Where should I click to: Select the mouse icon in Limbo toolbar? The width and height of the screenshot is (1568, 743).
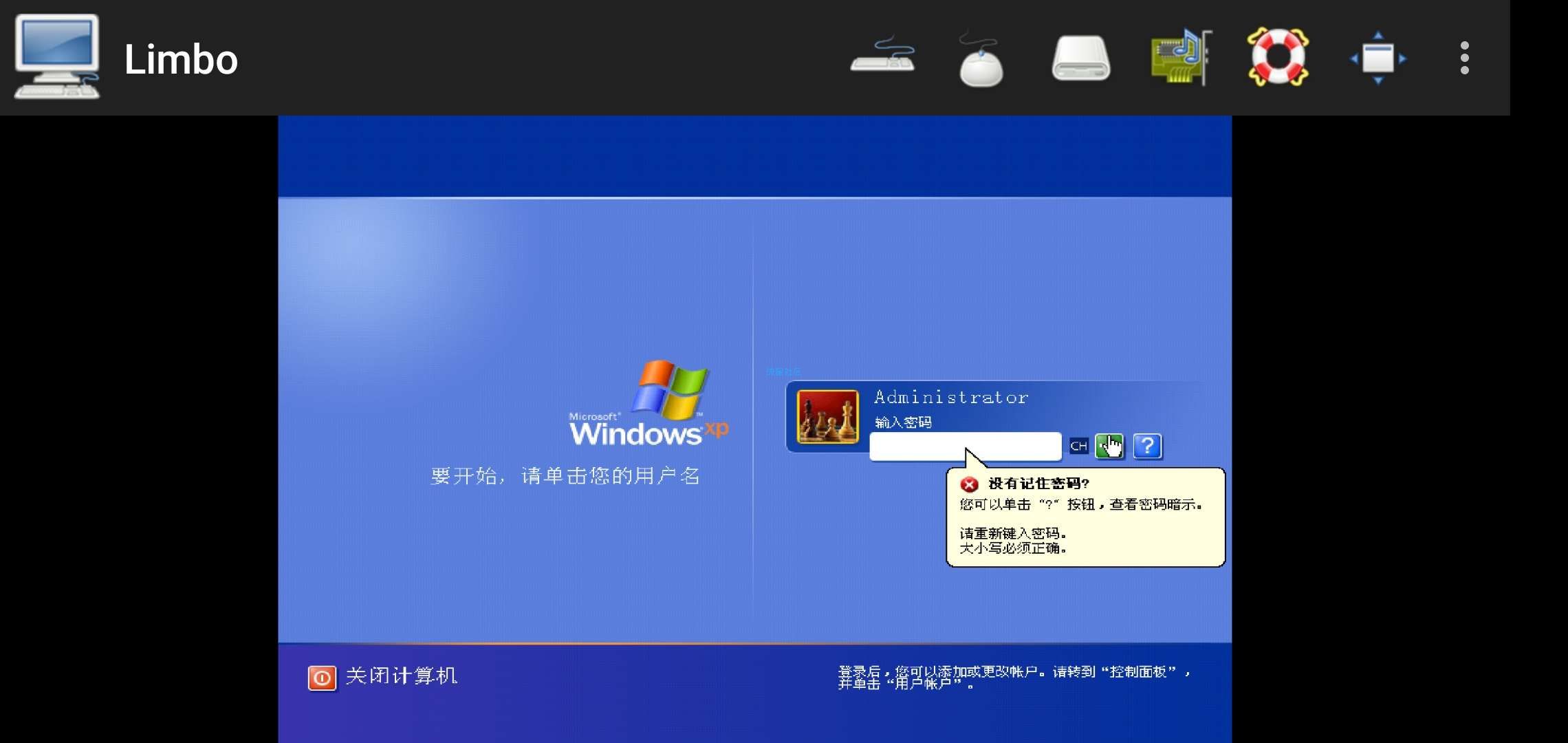(x=981, y=59)
